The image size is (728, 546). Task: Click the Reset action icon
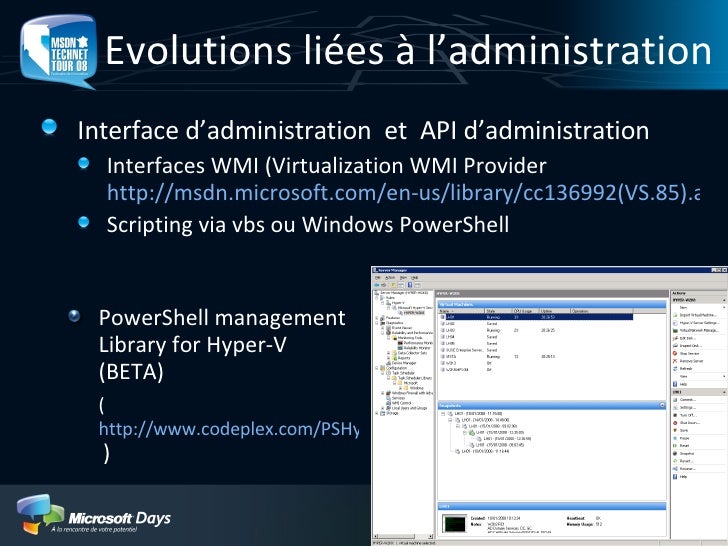(x=675, y=446)
